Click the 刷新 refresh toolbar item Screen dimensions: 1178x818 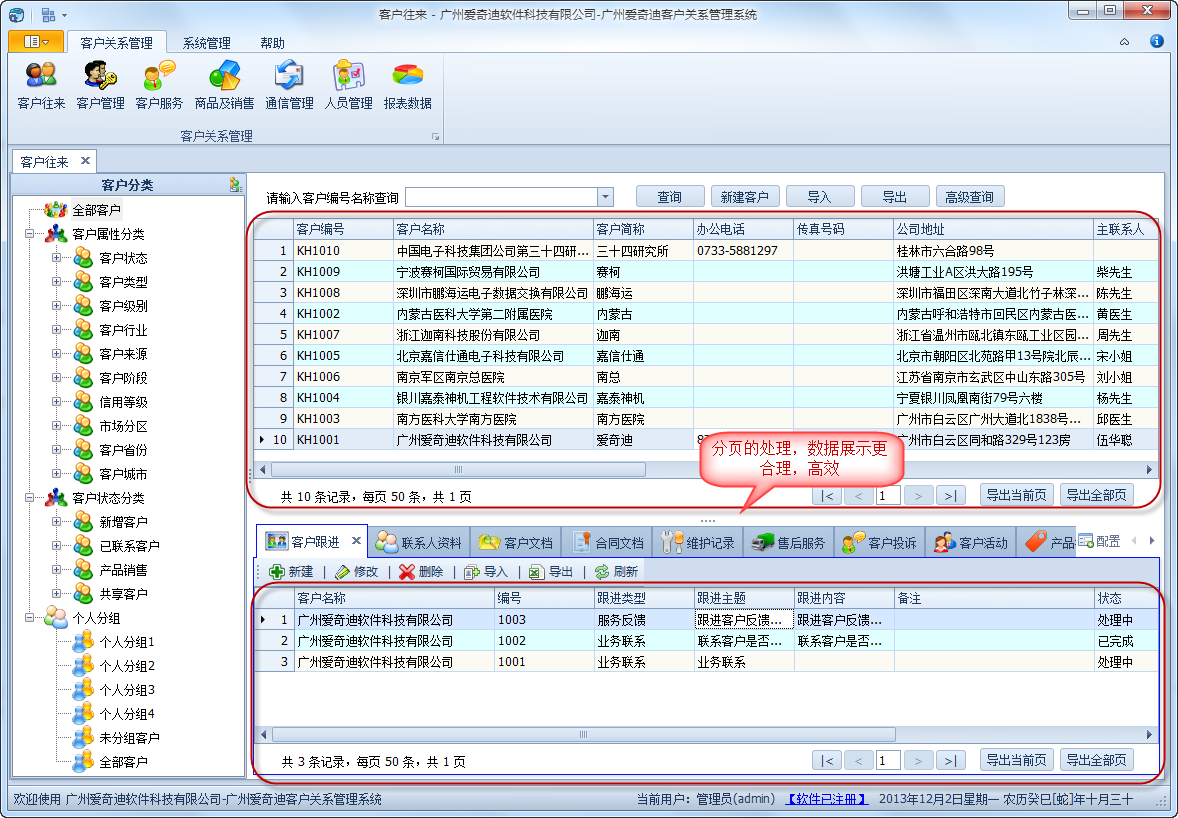[x=616, y=572]
